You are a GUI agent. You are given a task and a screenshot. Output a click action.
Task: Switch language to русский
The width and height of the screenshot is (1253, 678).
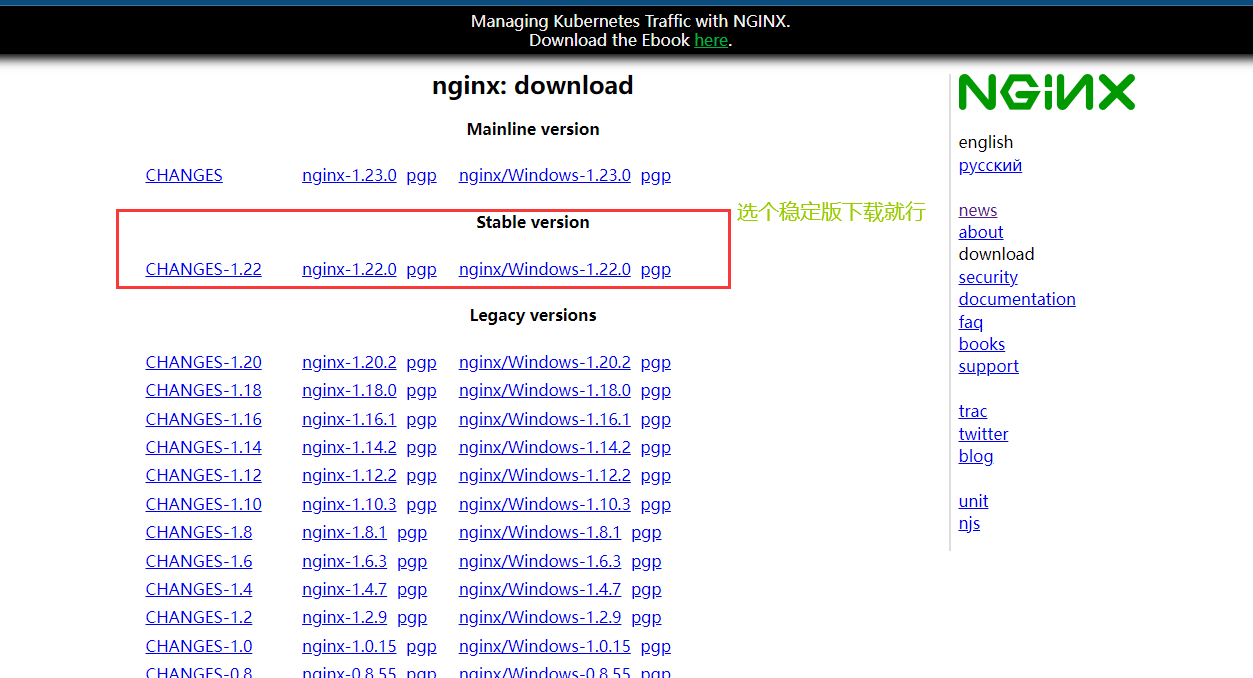pos(990,166)
